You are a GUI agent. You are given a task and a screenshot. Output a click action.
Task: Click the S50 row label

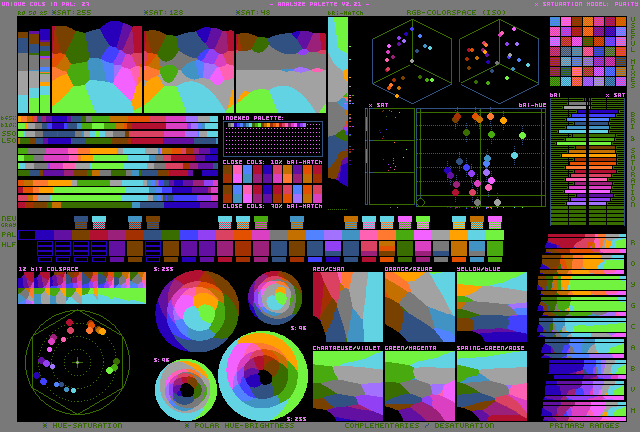click(x=9, y=133)
